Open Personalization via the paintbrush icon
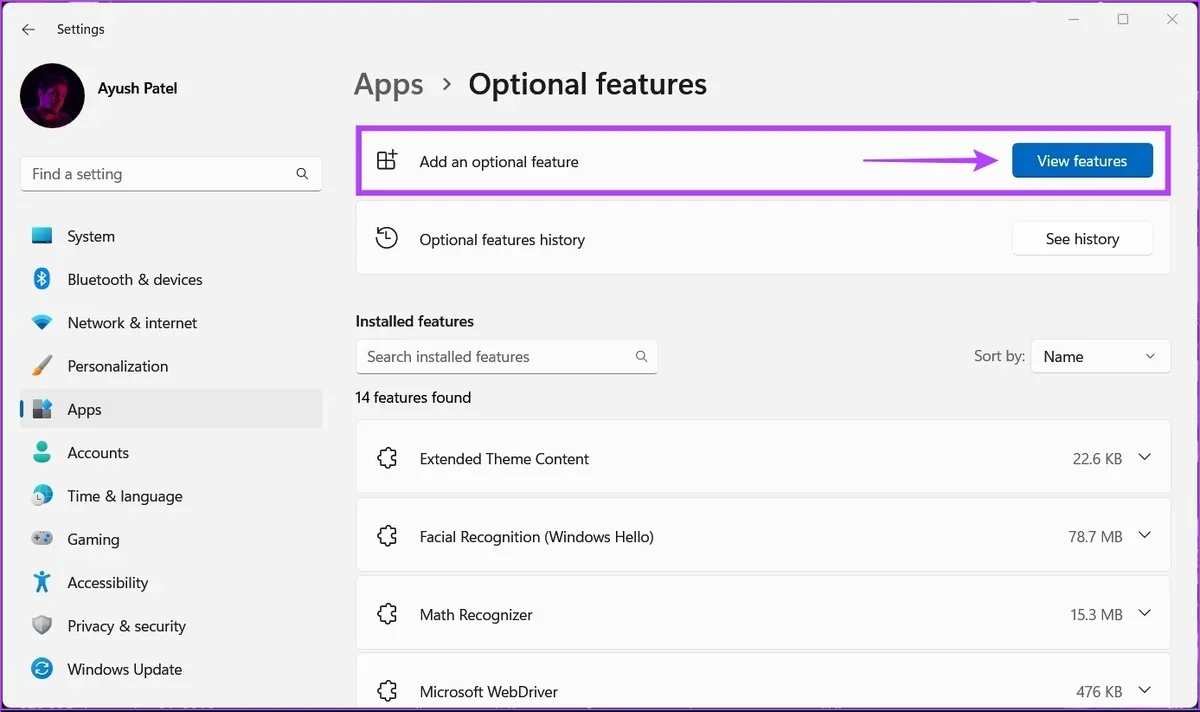This screenshot has width=1200, height=712. point(42,366)
